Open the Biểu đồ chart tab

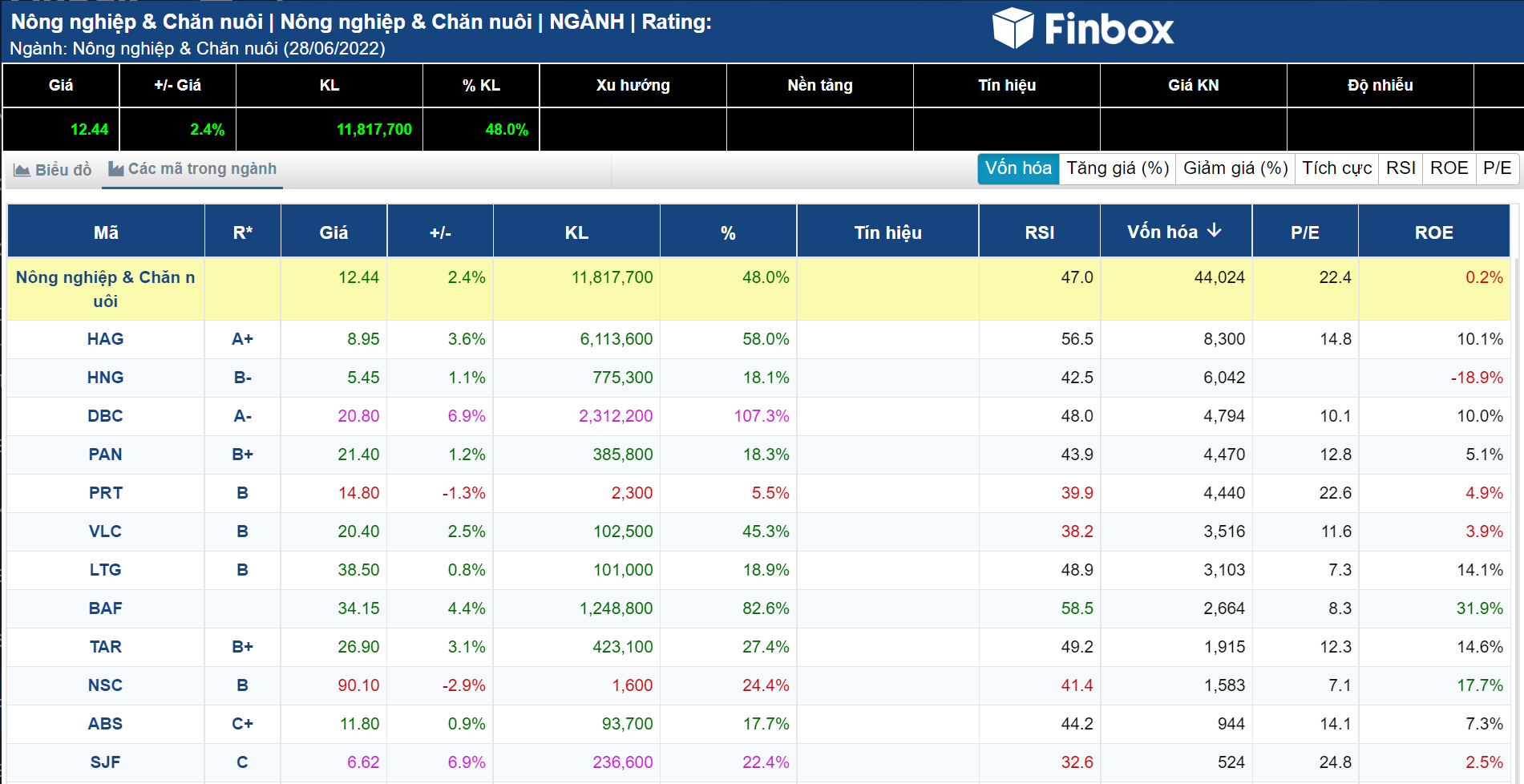[x=53, y=170]
